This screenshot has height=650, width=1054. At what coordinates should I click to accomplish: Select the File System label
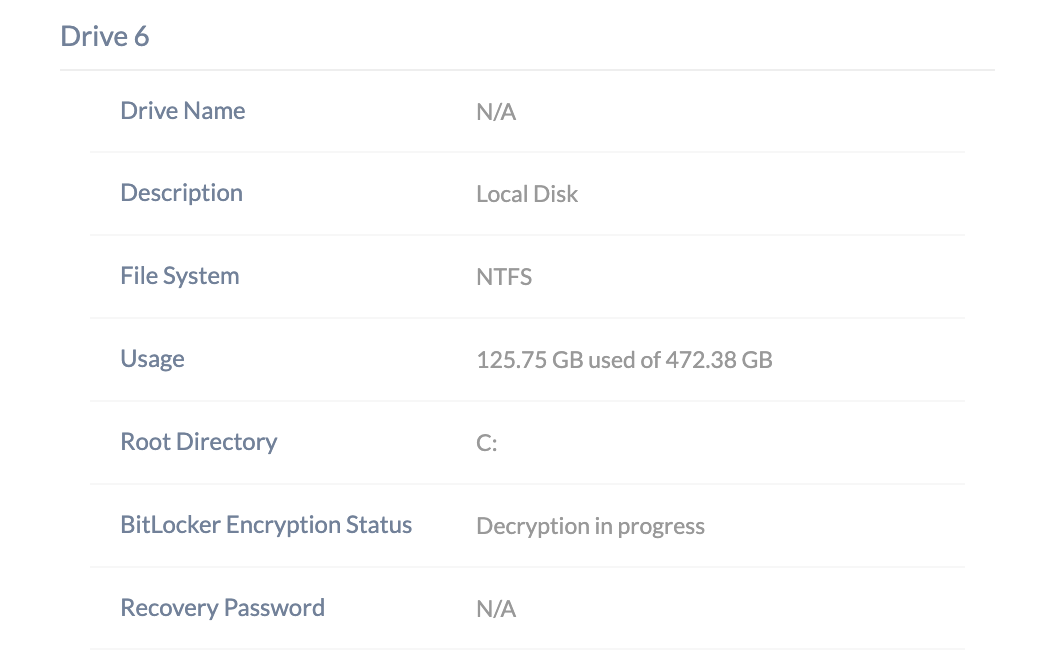point(179,276)
